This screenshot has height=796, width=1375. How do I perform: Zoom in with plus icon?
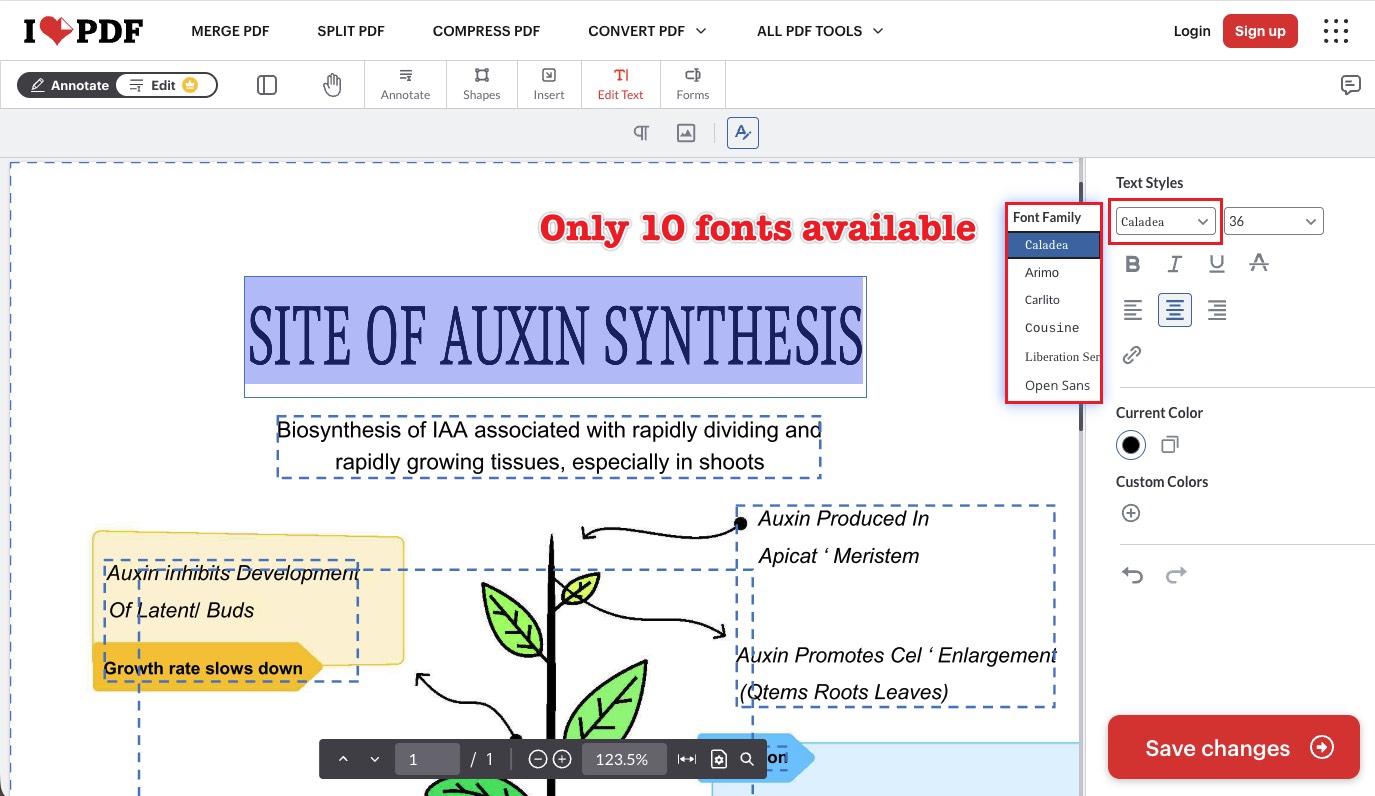pyautogui.click(x=562, y=759)
